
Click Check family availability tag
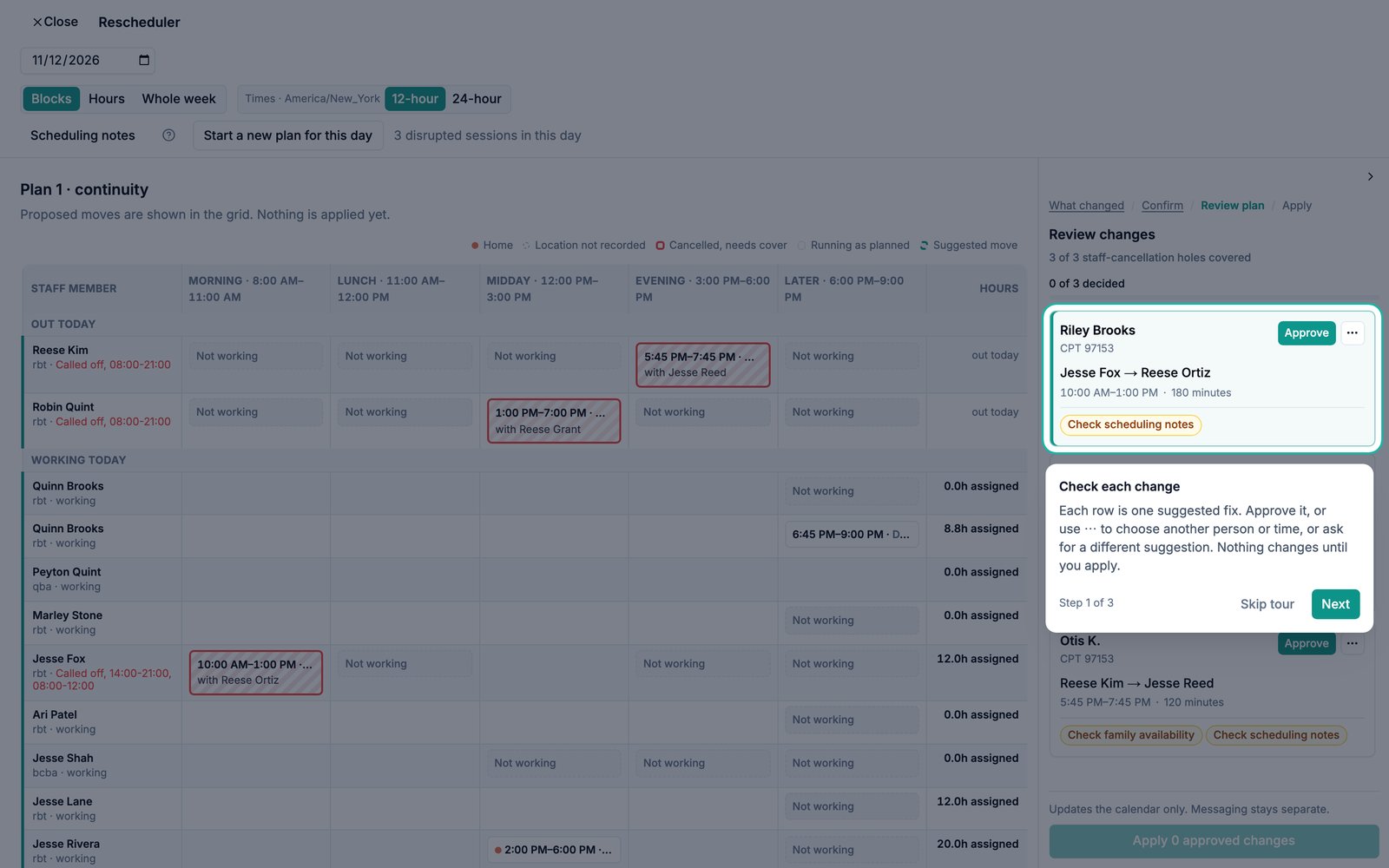(x=1130, y=735)
